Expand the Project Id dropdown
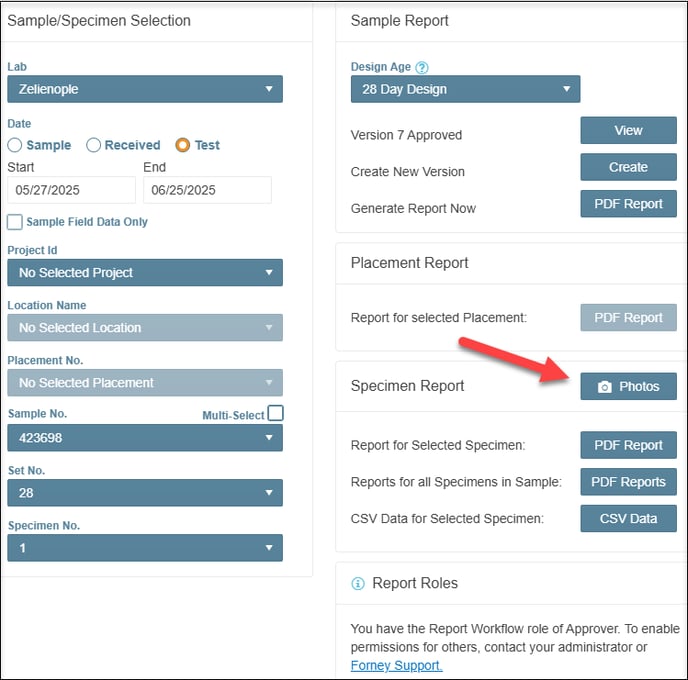The image size is (688, 680). 145,272
